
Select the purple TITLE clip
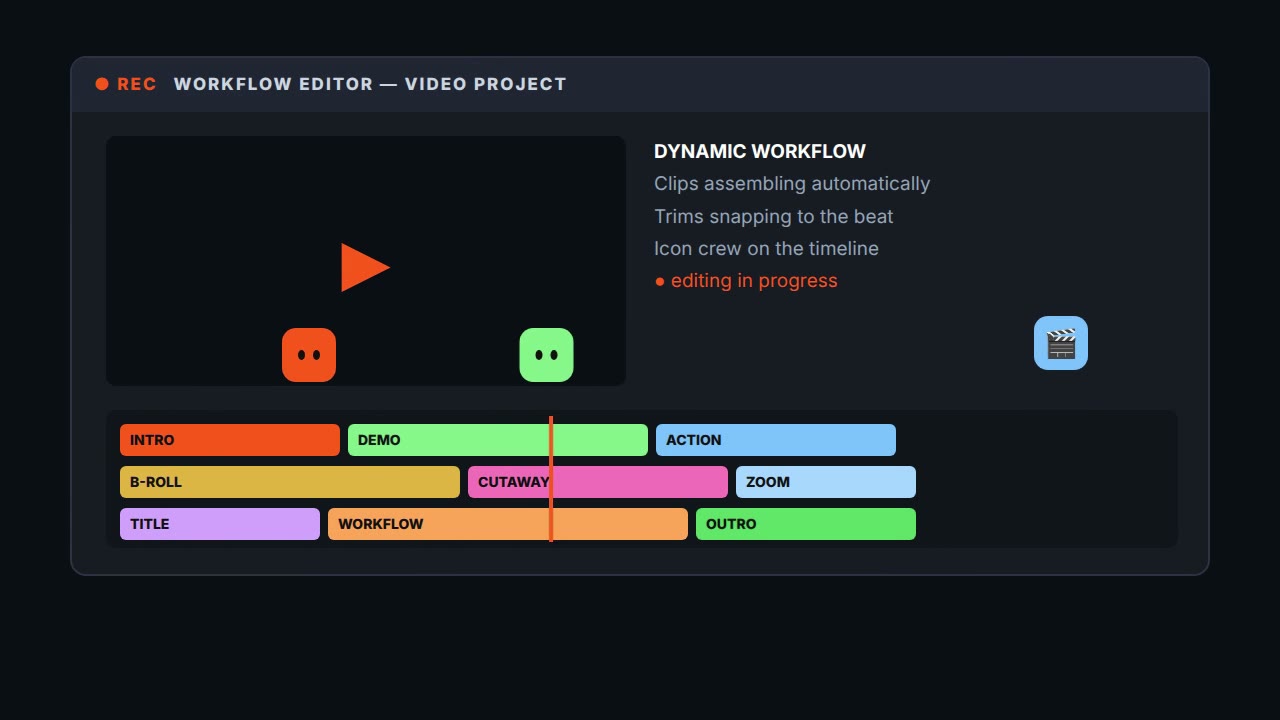coord(220,524)
